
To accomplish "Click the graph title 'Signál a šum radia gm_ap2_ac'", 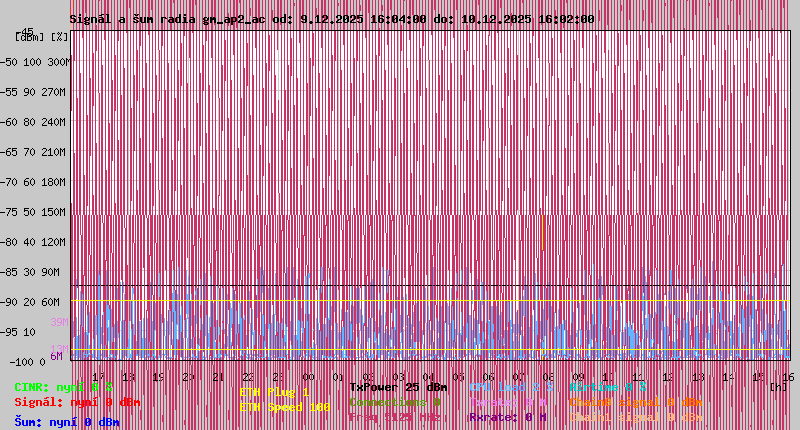I will [167, 19].
